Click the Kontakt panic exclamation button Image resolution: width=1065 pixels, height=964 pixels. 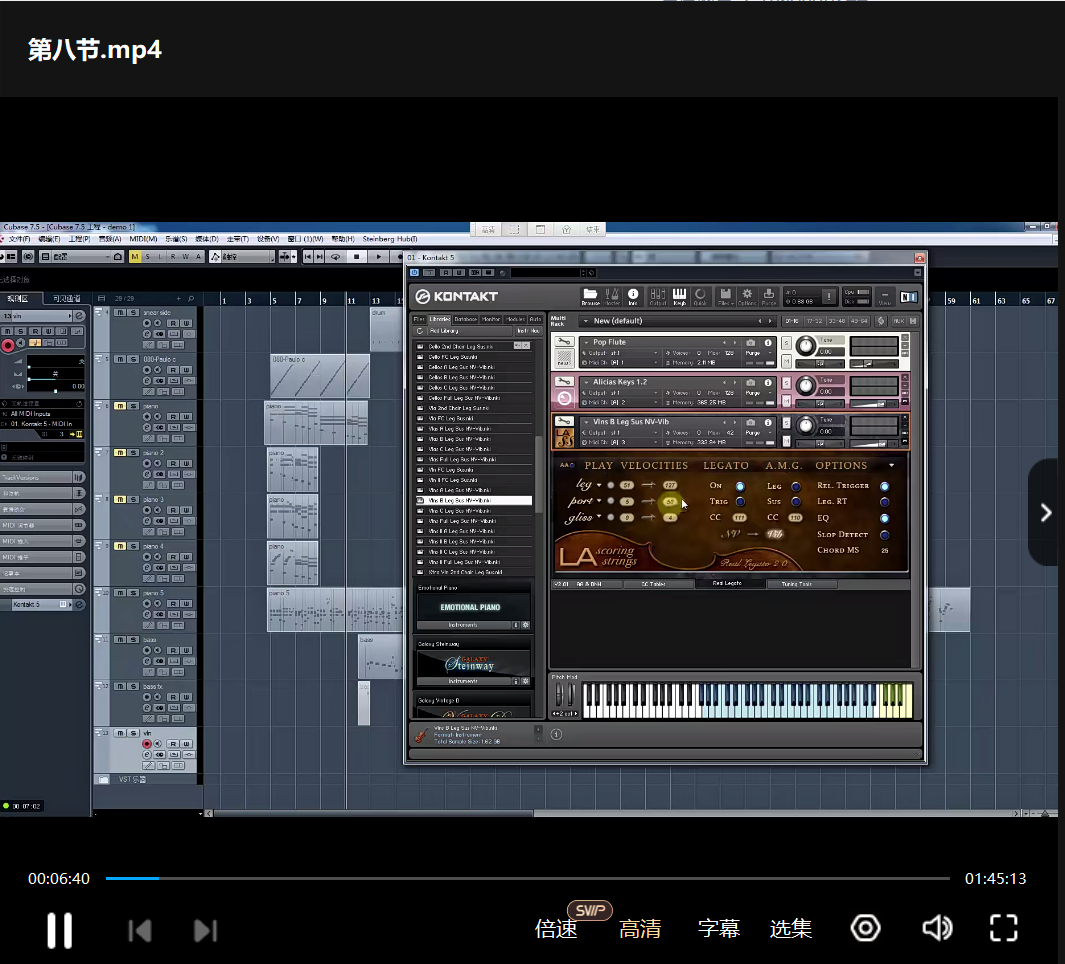(829, 296)
